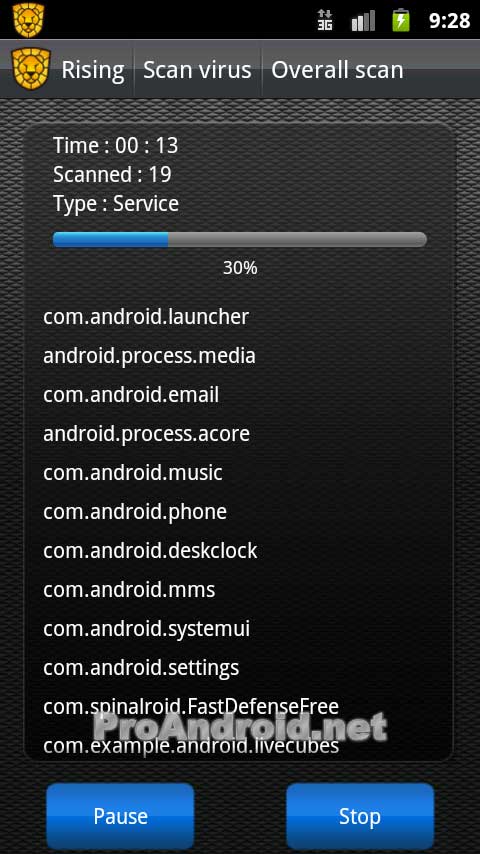This screenshot has width=480, height=854.
Task: Tap the signal strength bars icon
Action: pos(363,21)
